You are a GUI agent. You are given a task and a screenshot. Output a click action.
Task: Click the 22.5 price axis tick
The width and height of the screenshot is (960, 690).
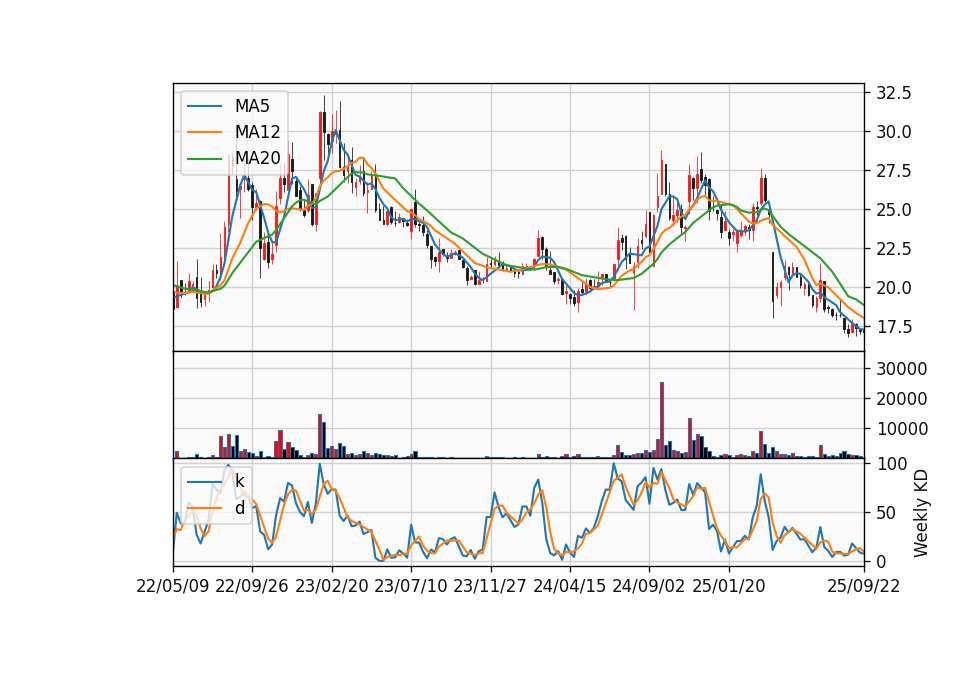tap(894, 249)
